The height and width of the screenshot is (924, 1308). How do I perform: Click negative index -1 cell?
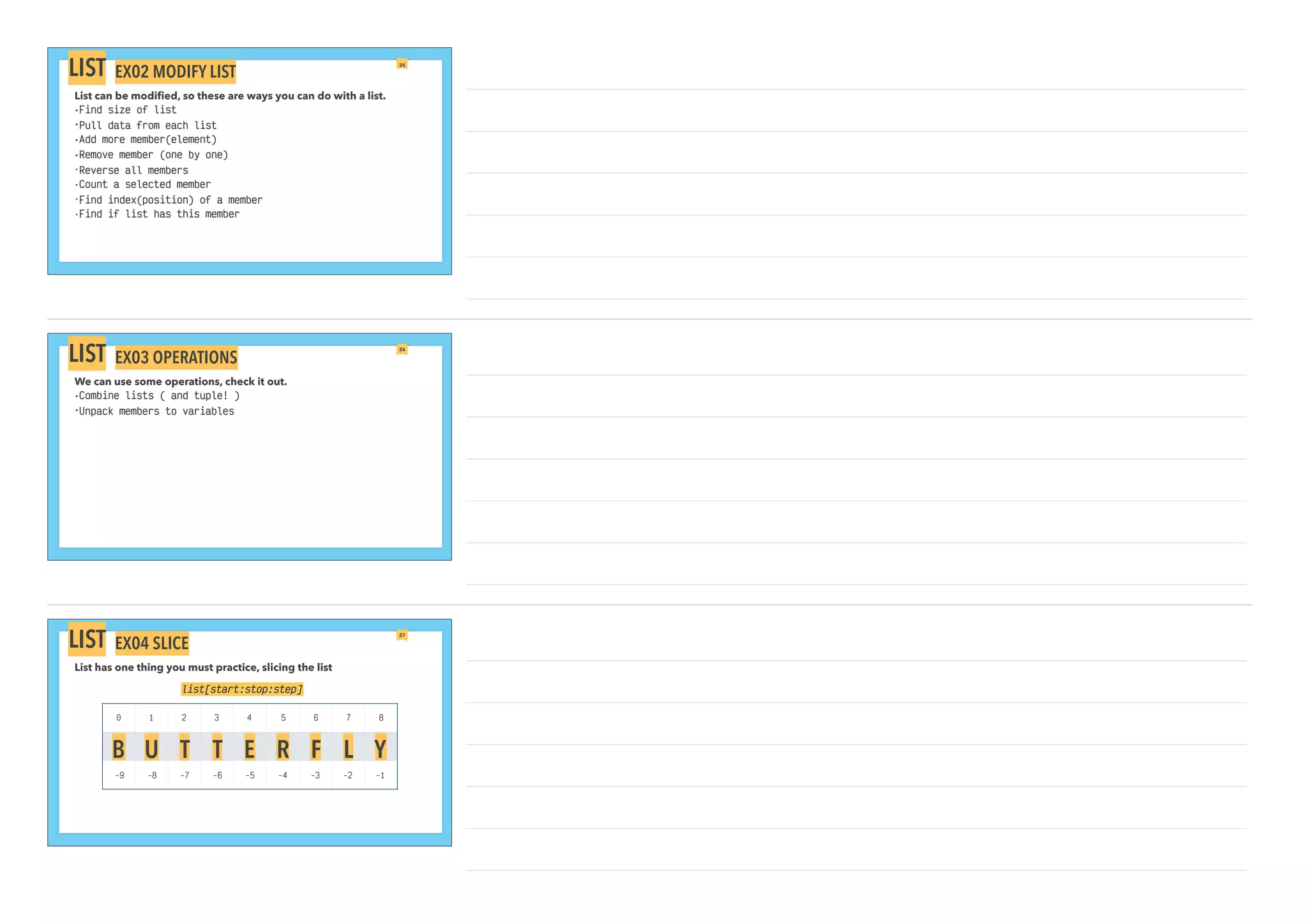point(381,775)
